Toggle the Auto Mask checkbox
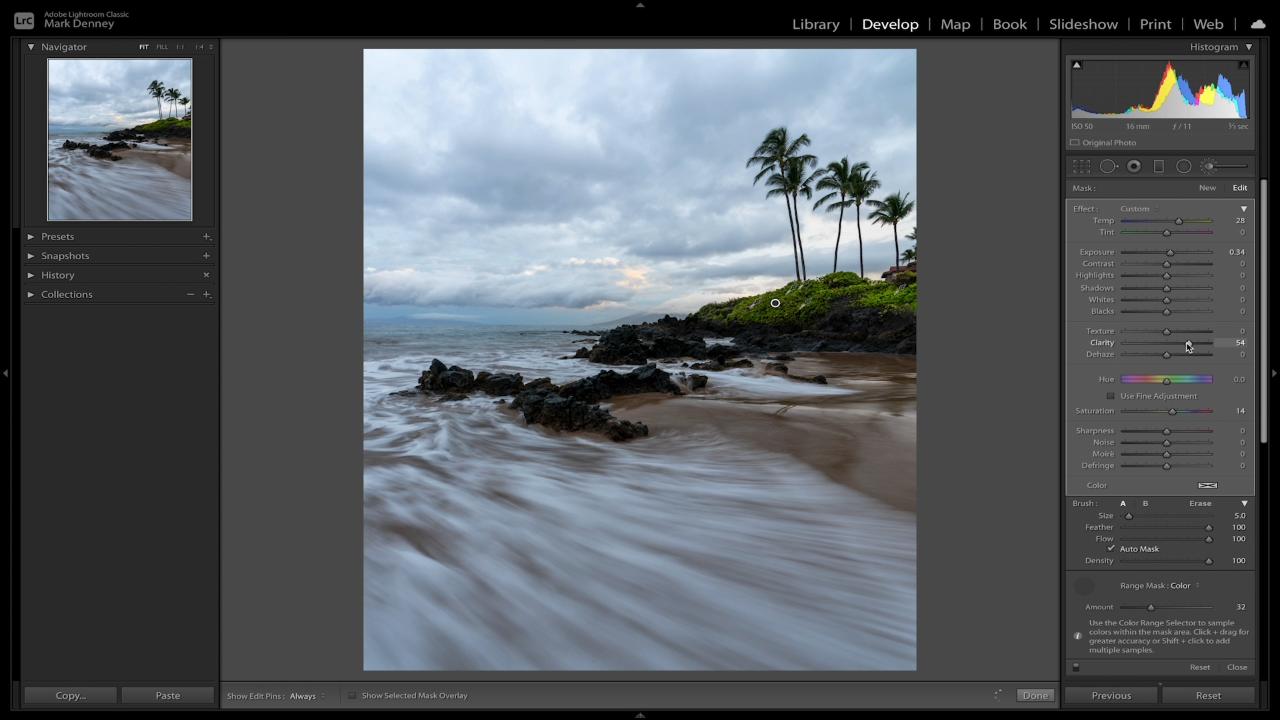The width and height of the screenshot is (1280, 720). tap(1111, 549)
